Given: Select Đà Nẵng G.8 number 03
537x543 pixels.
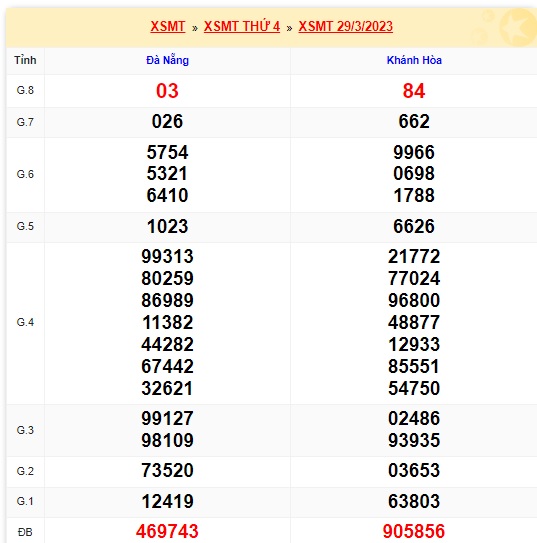Looking at the screenshot, I should (x=167, y=91).
